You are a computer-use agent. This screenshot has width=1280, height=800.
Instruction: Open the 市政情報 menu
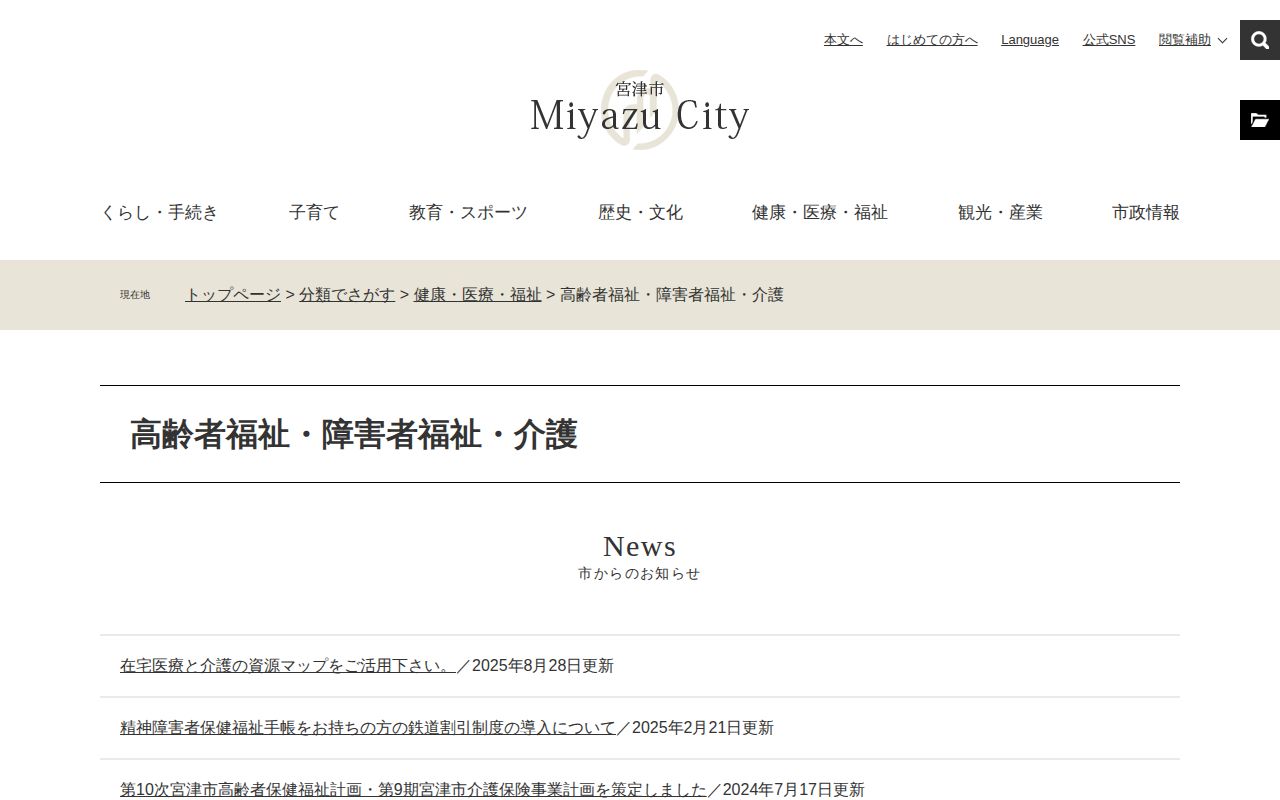coord(1146,212)
